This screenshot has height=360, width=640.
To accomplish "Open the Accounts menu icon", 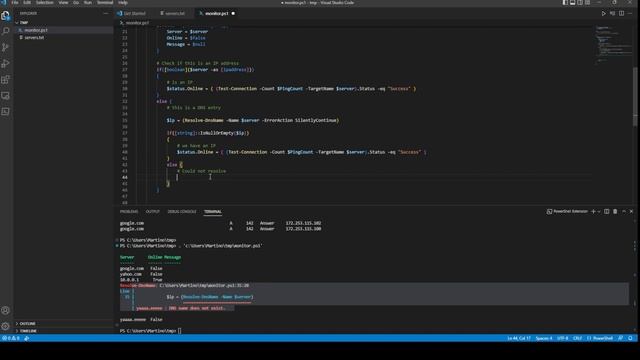I will pos(5,311).
